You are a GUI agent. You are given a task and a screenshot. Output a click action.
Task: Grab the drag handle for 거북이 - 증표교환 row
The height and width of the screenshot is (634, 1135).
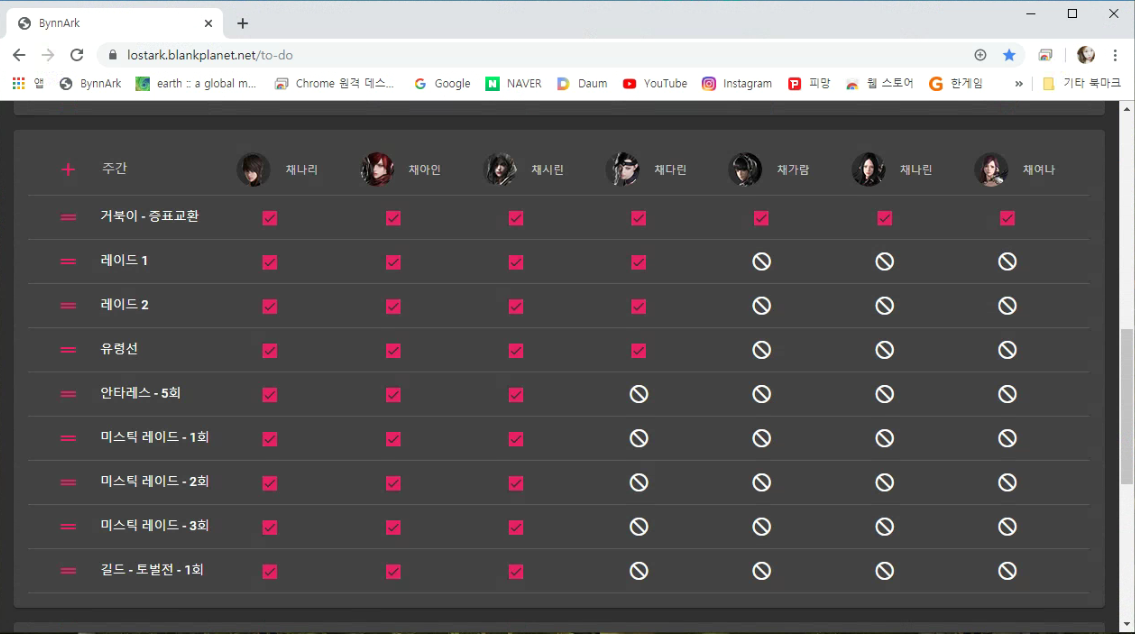coord(68,217)
